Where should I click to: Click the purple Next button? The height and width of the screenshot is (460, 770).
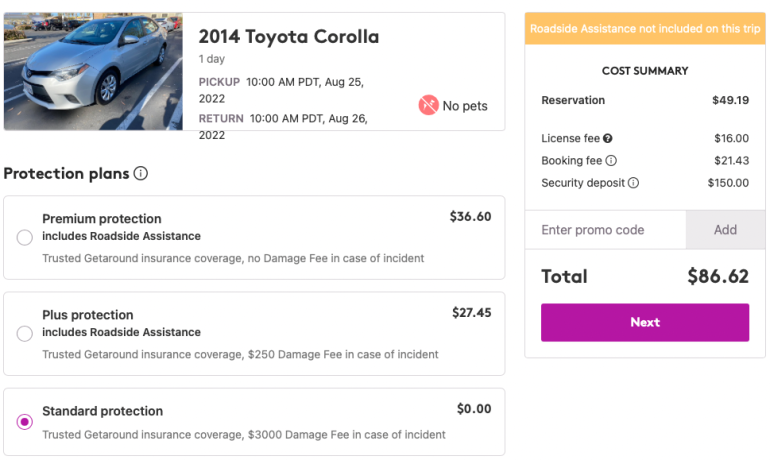point(645,322)
